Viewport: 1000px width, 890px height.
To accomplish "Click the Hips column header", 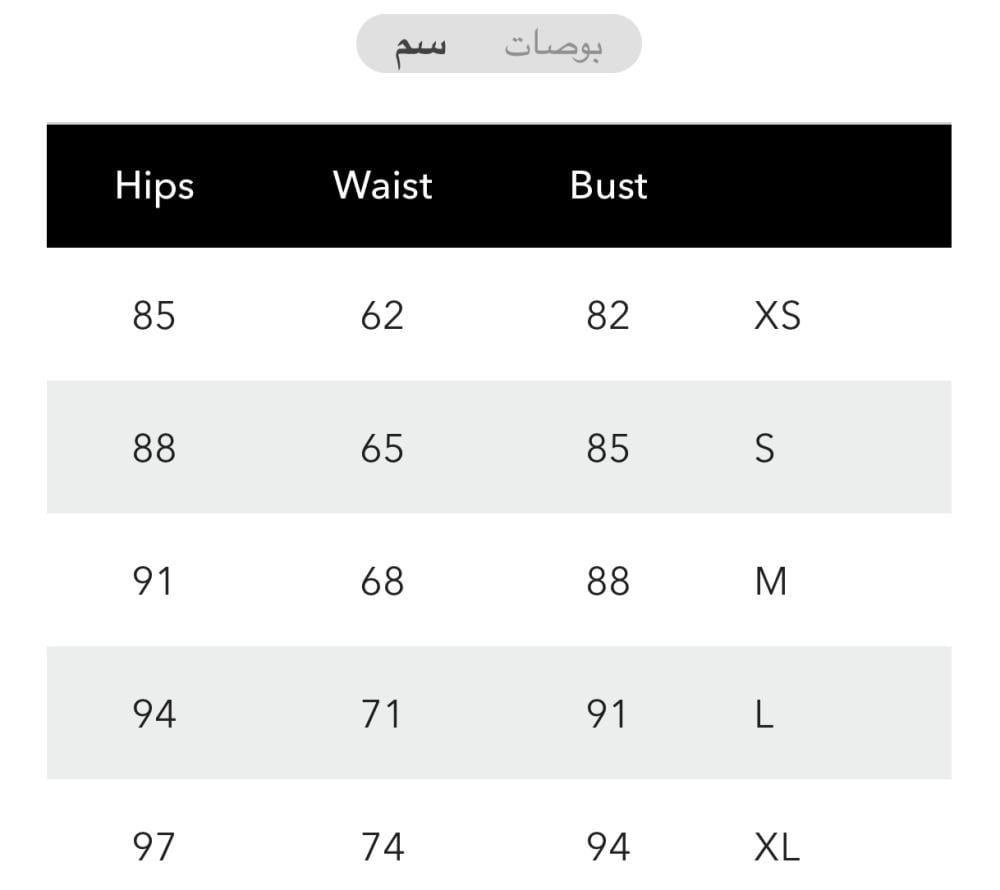I will point(154,186).
